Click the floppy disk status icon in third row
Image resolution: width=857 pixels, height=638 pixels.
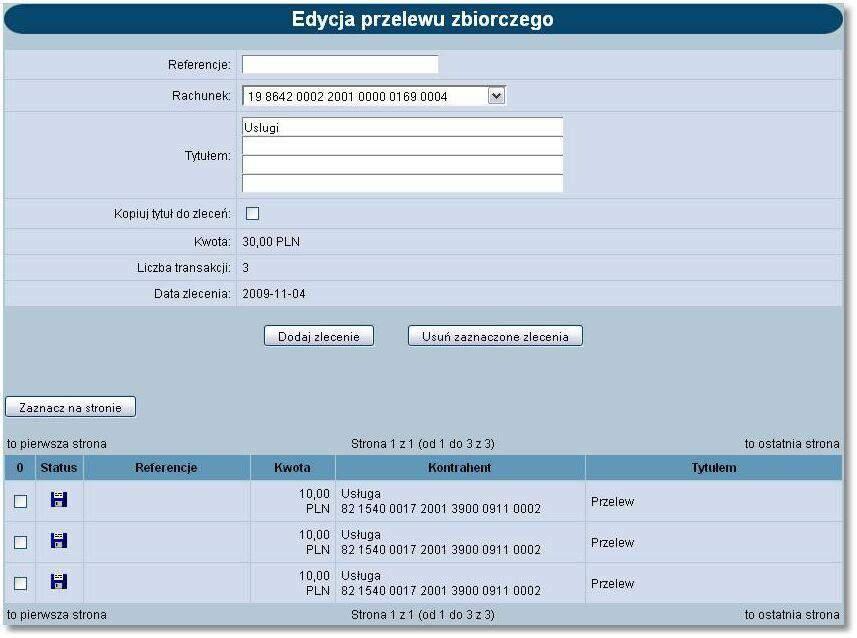tap(58, 581)
